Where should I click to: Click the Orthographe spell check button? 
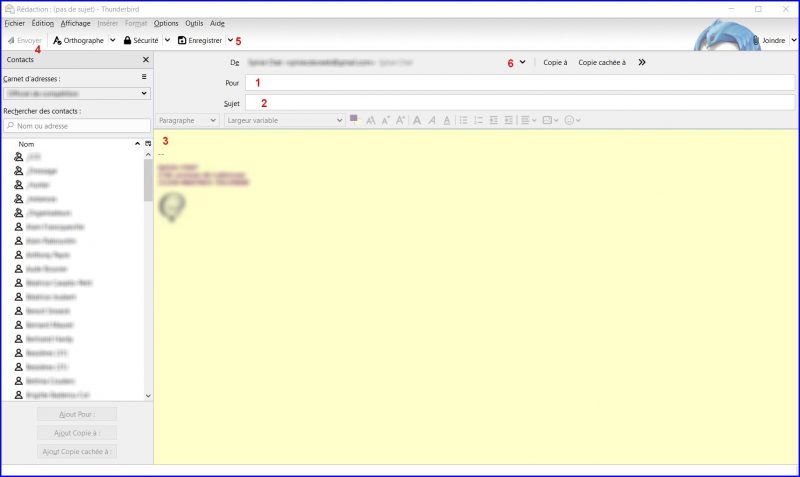pyautogui.click(x=78, y=40)
